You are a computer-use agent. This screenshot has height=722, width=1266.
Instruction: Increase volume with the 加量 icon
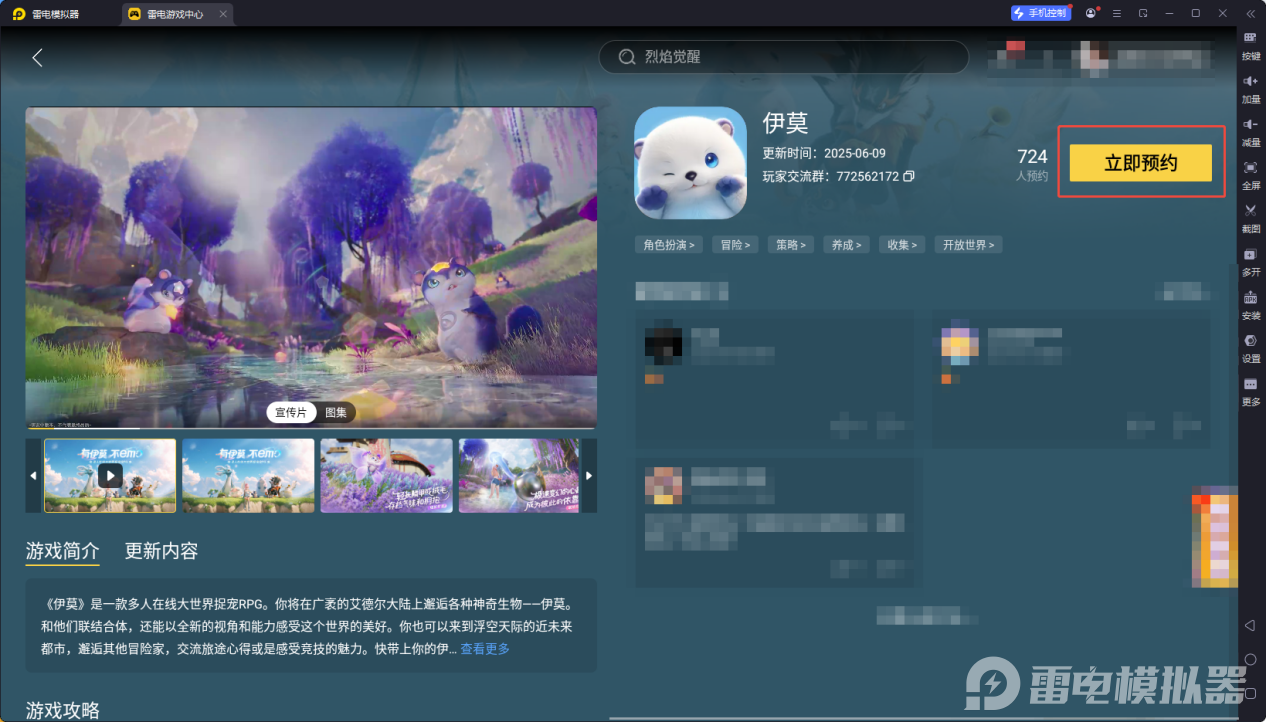1249,90
